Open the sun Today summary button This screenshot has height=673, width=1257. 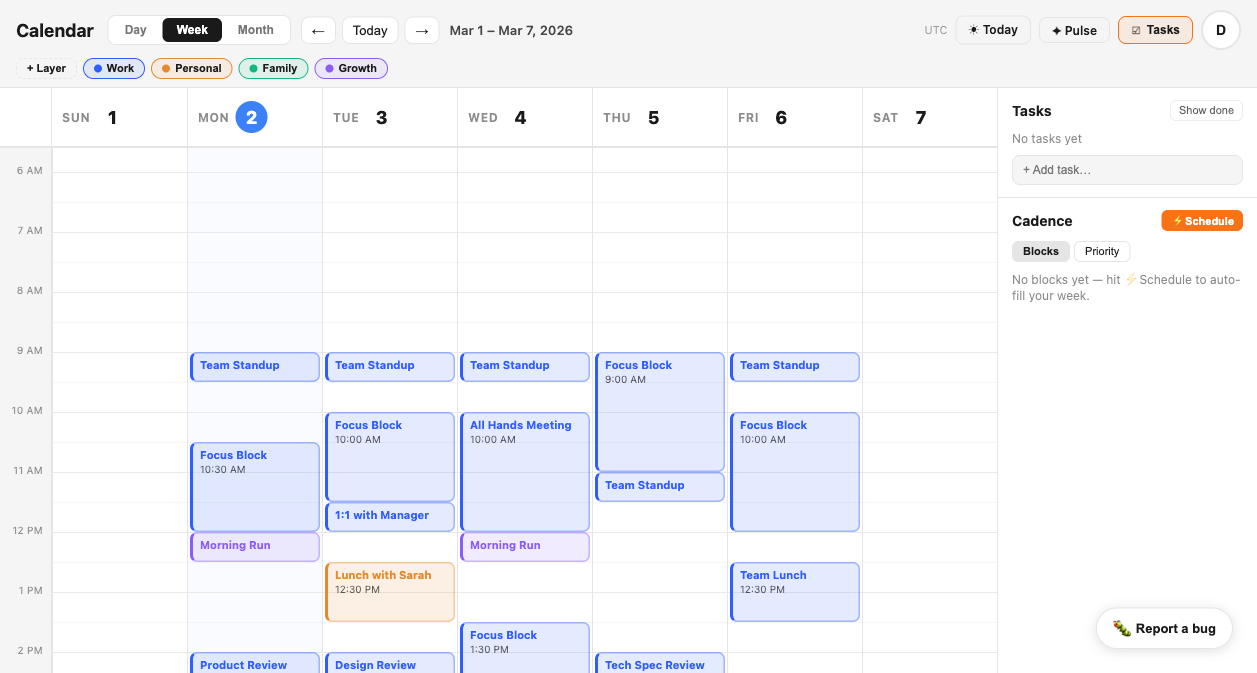click(993, 30)
